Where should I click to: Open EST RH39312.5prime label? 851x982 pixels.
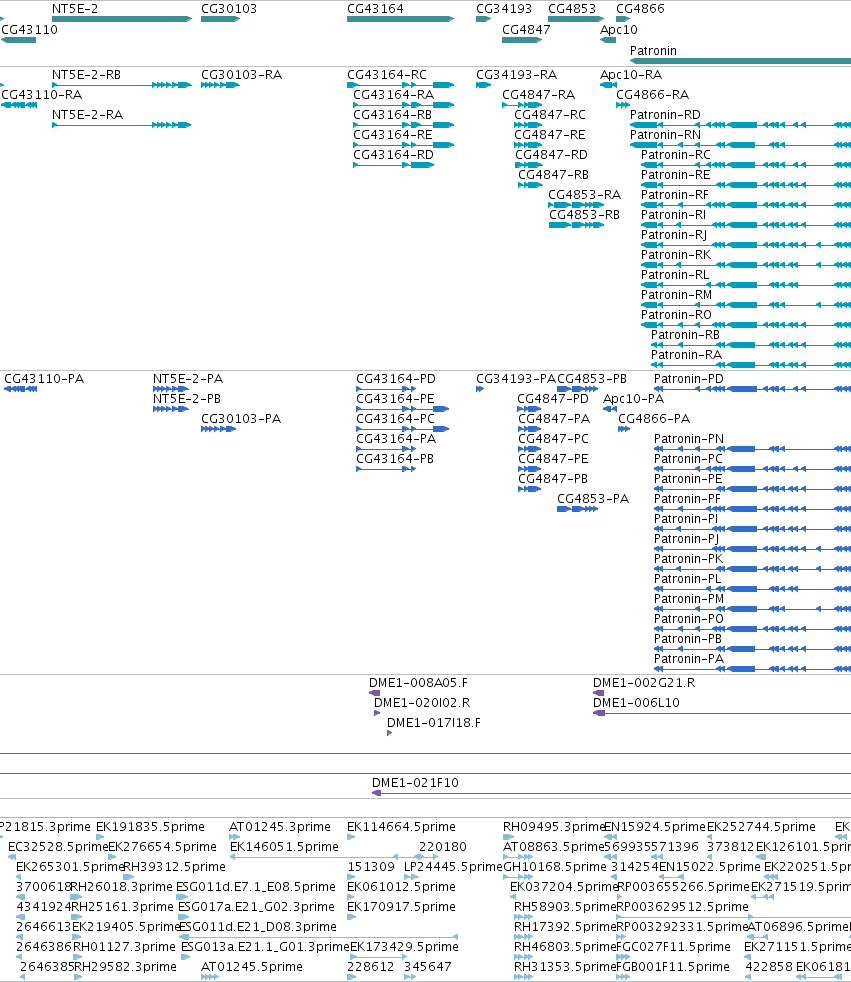pos(175,867)
